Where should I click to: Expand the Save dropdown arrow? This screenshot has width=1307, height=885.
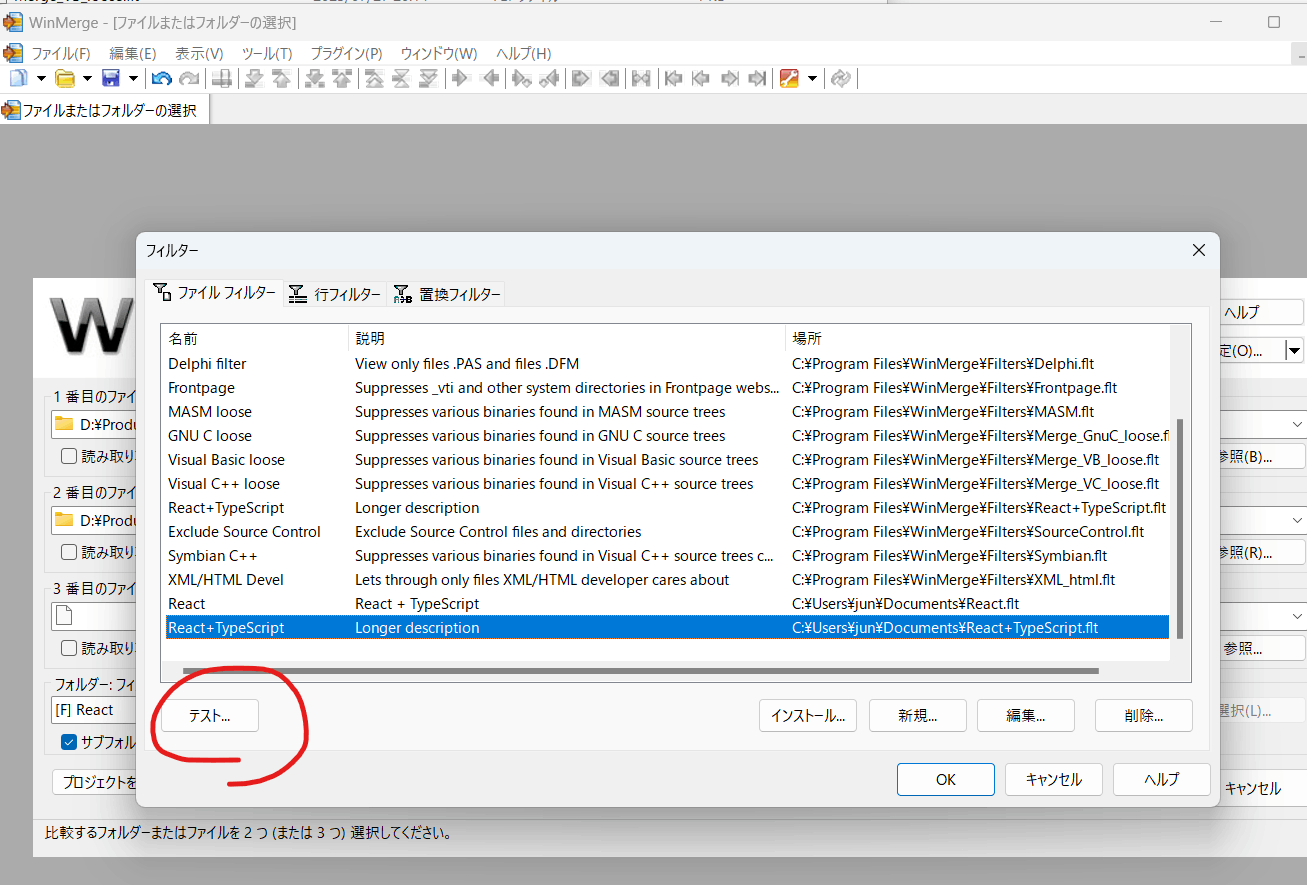coord(133,78)
